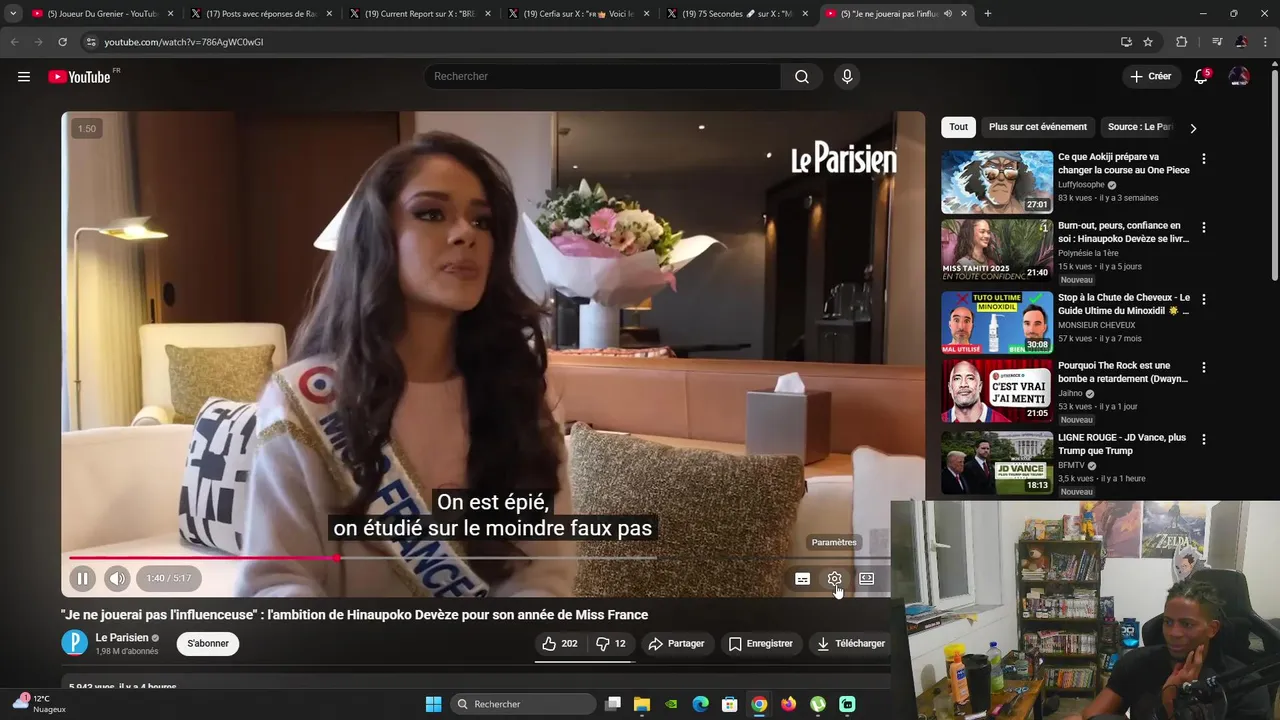
Task: Toggle subtitles on the player
Action: tap(802, 579)
